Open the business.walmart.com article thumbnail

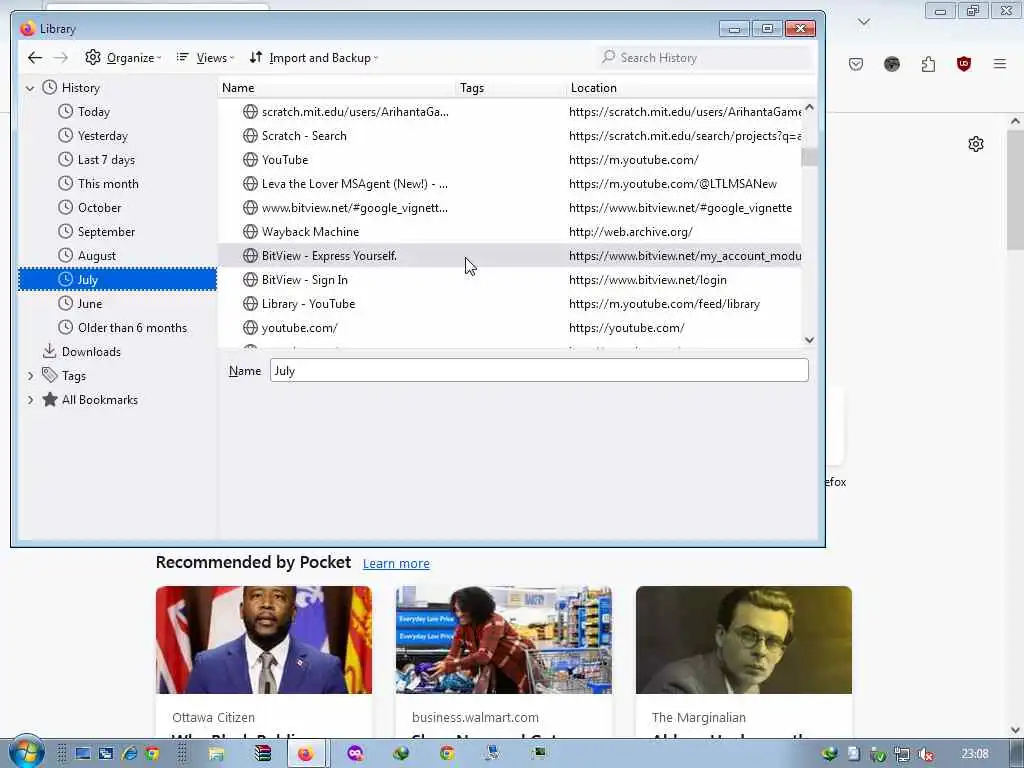point(504,640)
